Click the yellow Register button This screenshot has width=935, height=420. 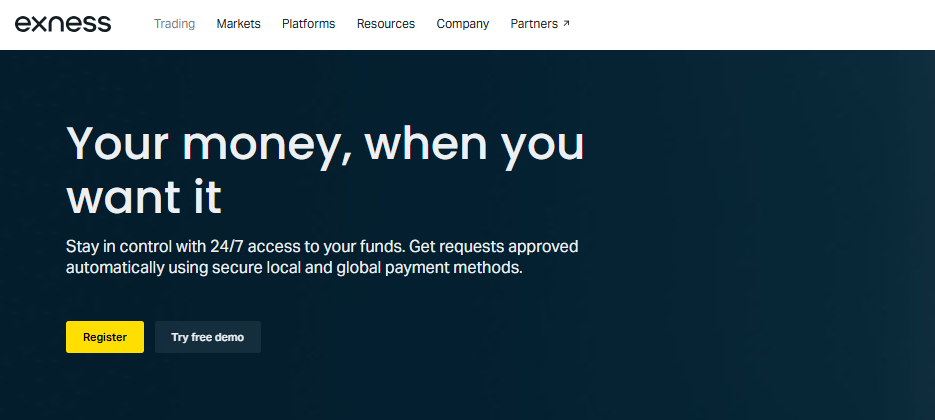coord(105,337)
